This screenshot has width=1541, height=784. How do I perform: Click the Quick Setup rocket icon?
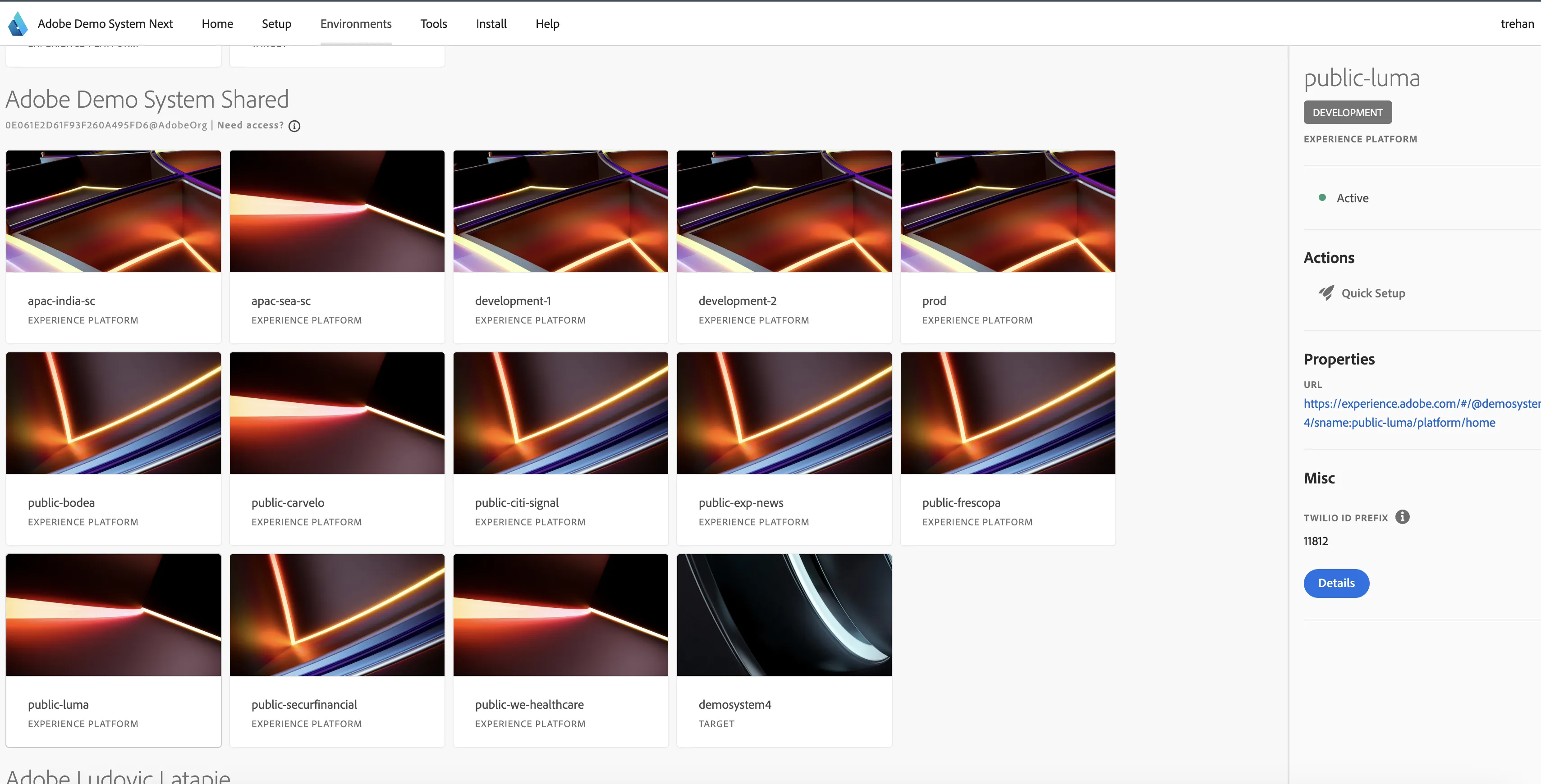[1325, 293]
